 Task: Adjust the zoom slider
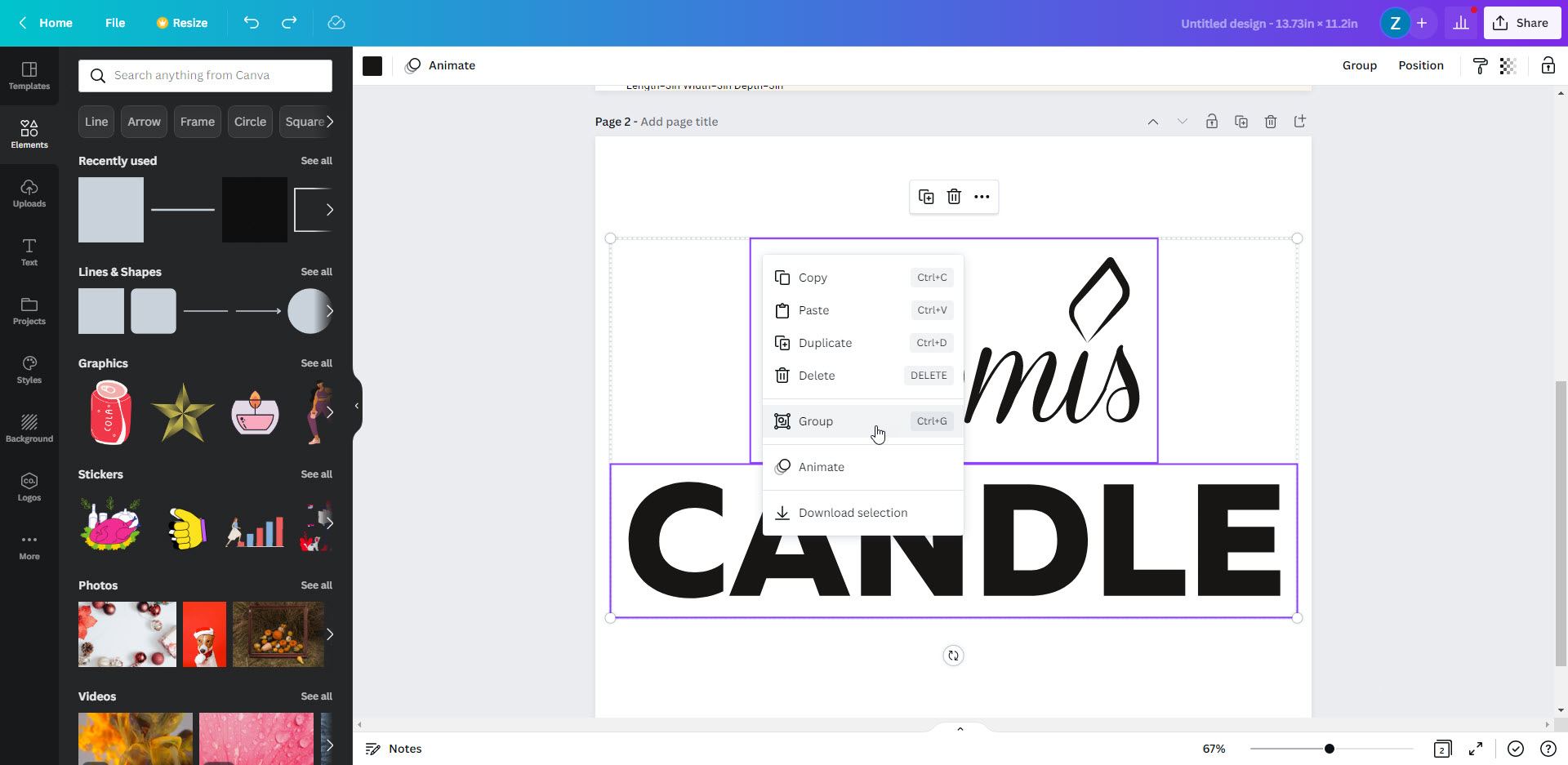tap(1330, 748)
